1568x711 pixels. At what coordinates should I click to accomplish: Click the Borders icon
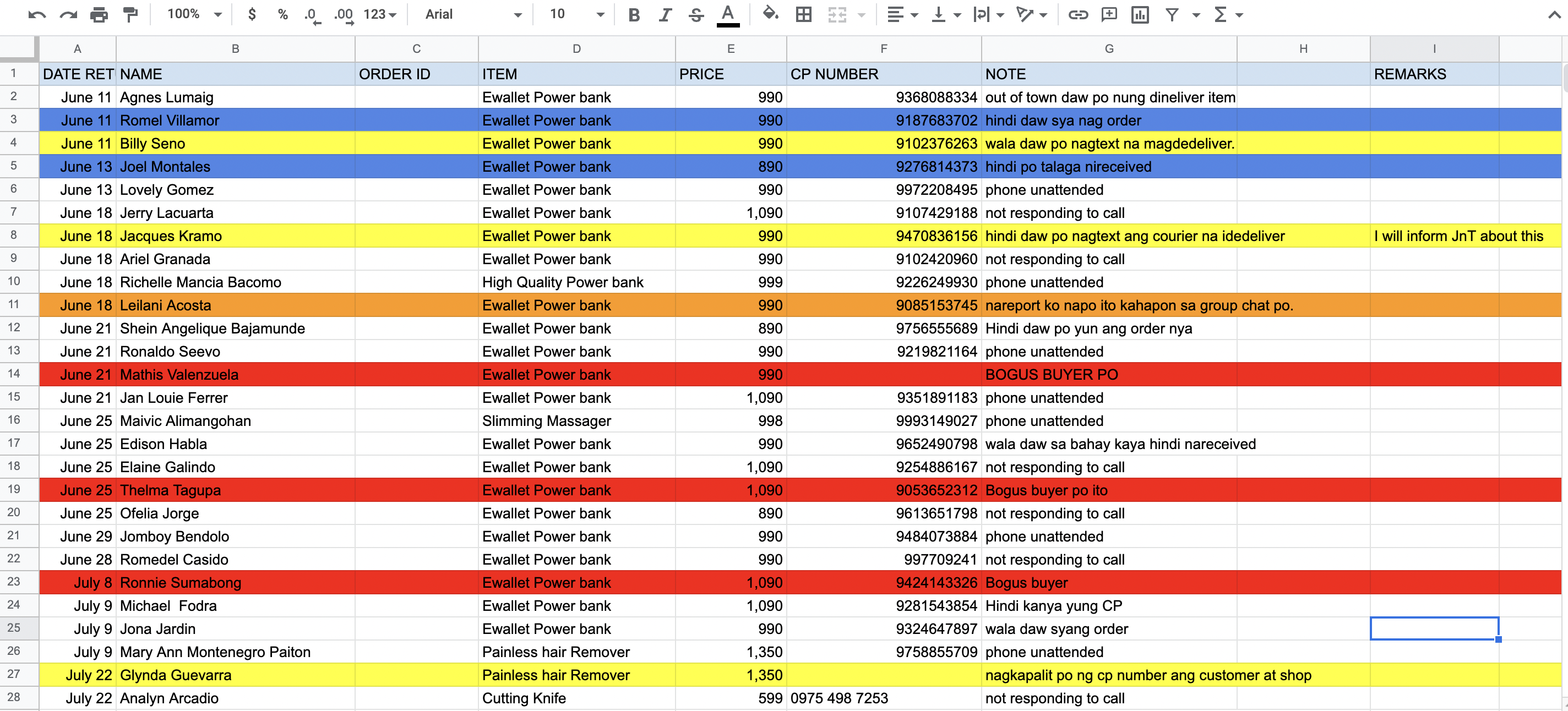pyautogui.click(x=803, y=15)
